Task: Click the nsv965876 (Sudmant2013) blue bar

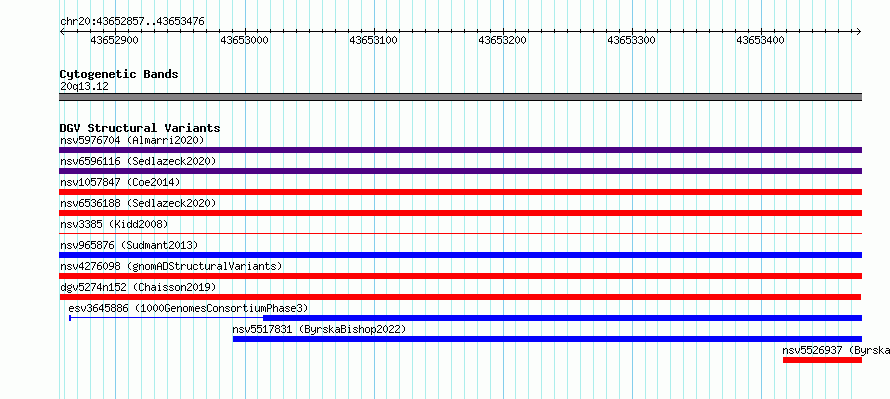Action: tap(460, 255)
